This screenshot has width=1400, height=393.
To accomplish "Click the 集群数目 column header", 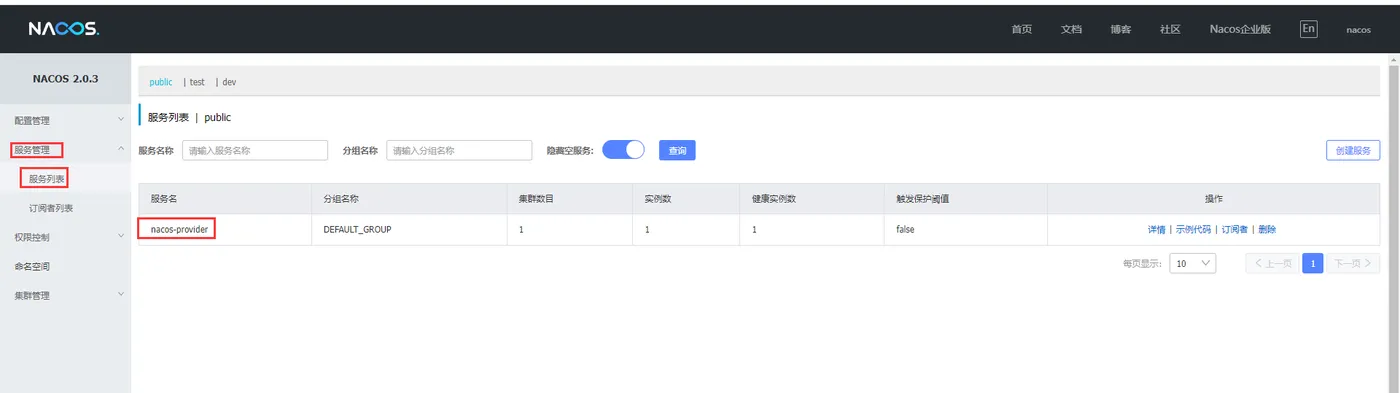I will [x=569, y=199].
